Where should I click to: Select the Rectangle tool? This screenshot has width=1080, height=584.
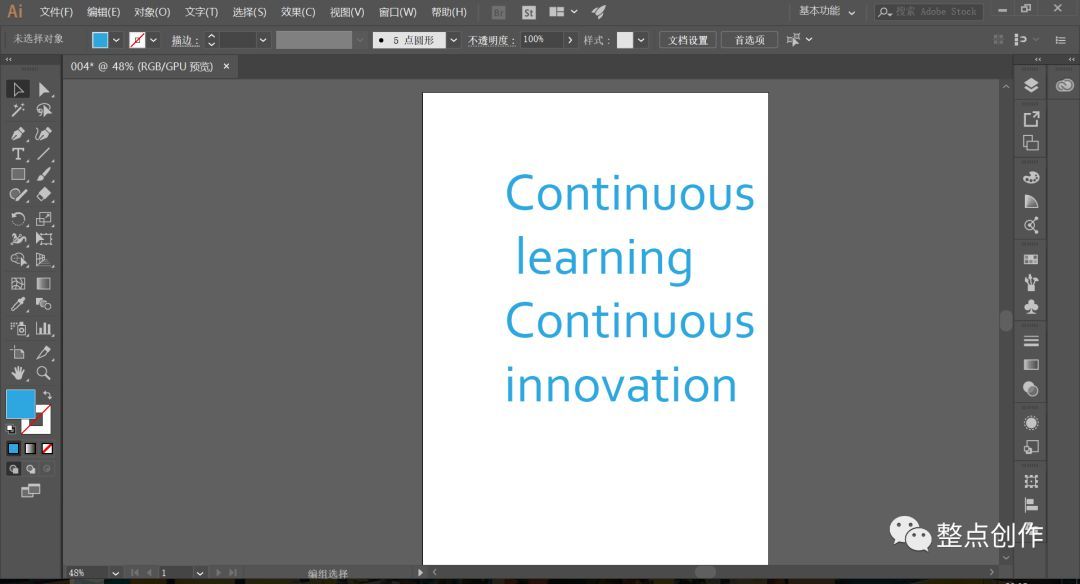click(18, 175)
